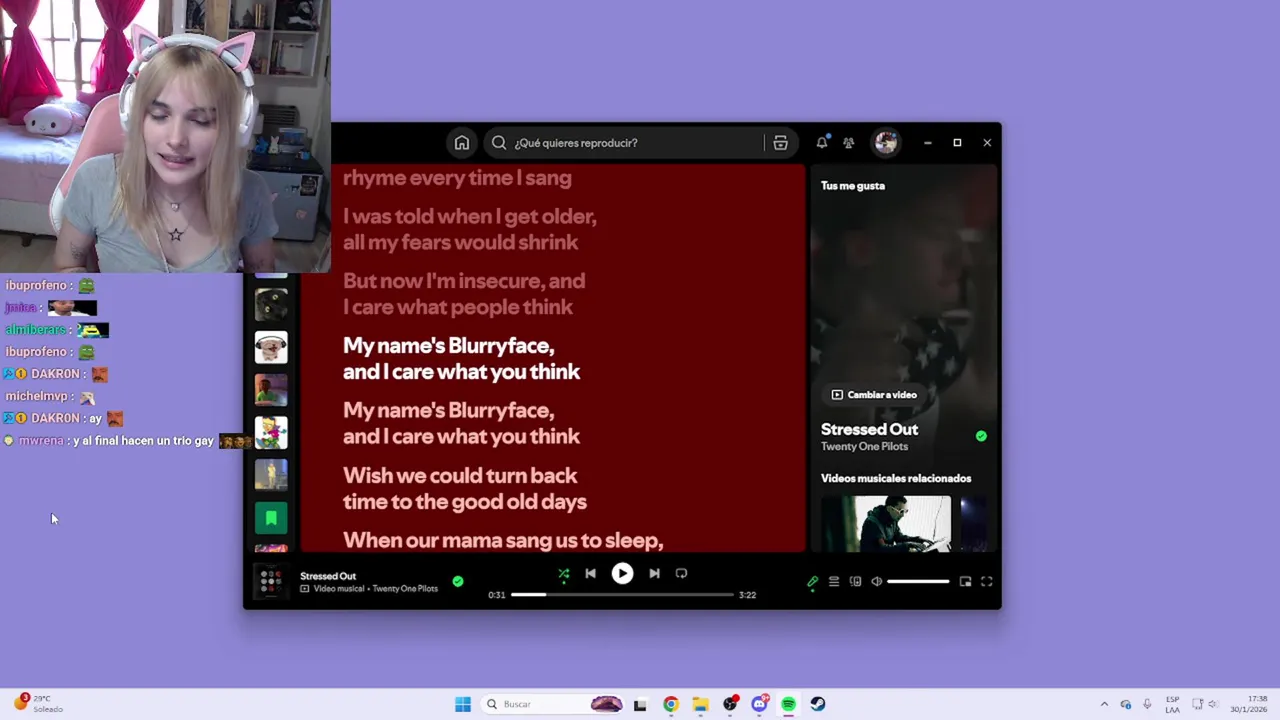1280x720 pixels.
Task: Open the green bookmark playlist in the sidebar
Action: click(271, 518)
